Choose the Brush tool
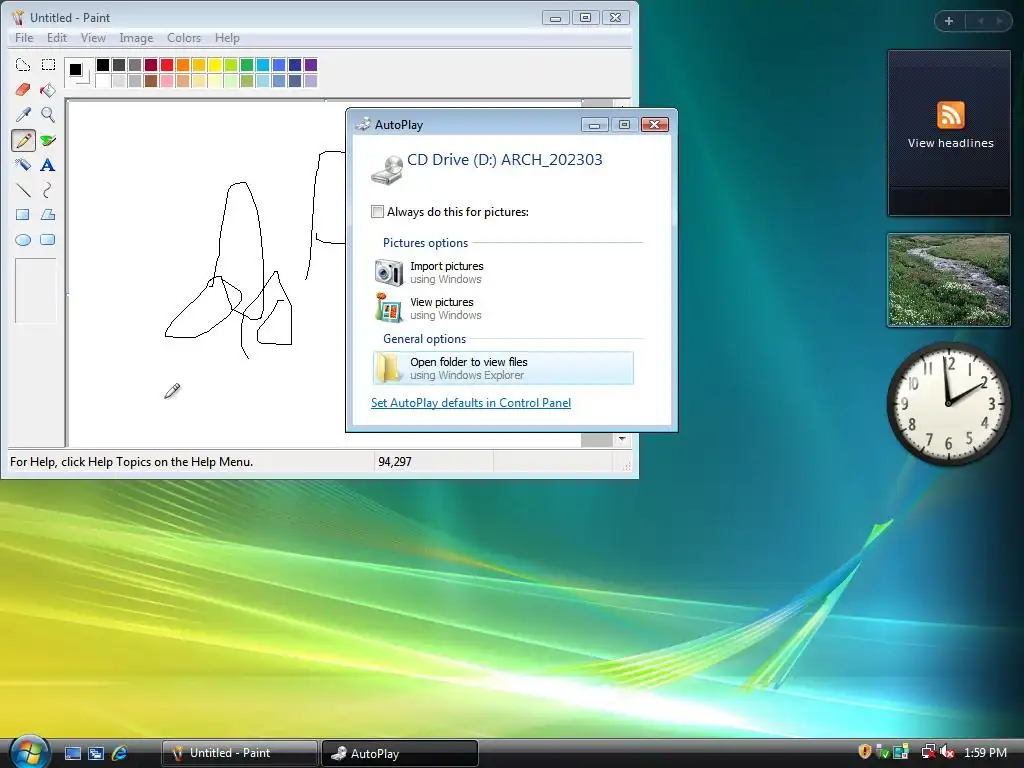The height and width of the screenshot is (768, 1024). click(x=48, y=140)
